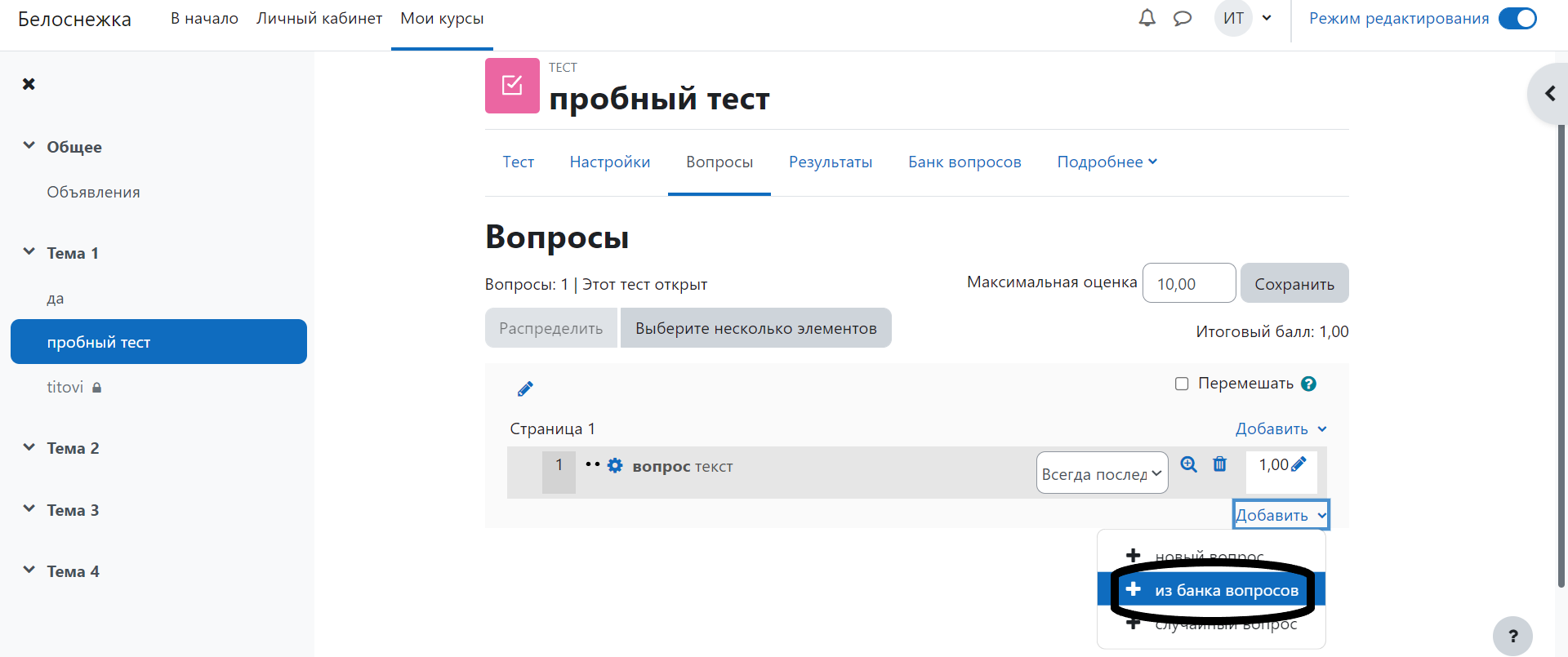
Task: Edit the section heading pencil icon
Action: pyautogui.click(x=525, y=389)
